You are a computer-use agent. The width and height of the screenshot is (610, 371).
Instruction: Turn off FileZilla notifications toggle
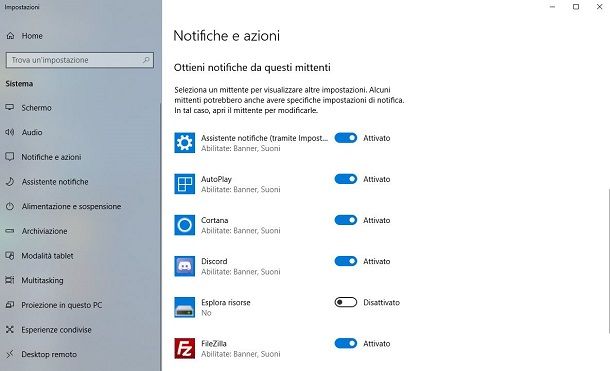click(346, 343)
